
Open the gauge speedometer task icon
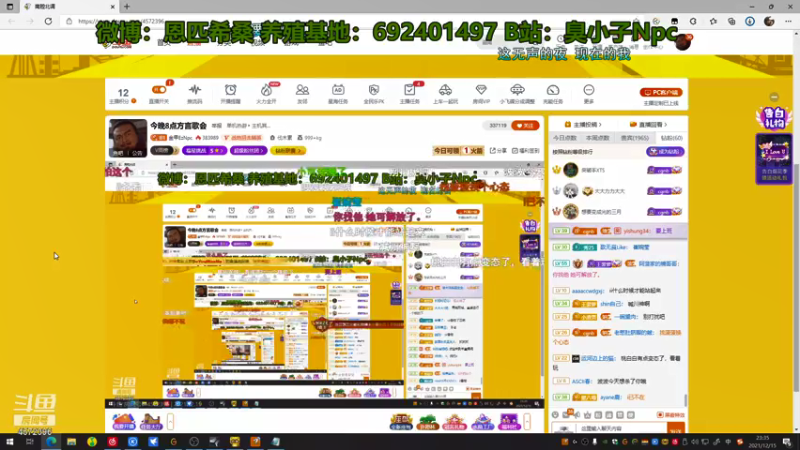(553, 90)
